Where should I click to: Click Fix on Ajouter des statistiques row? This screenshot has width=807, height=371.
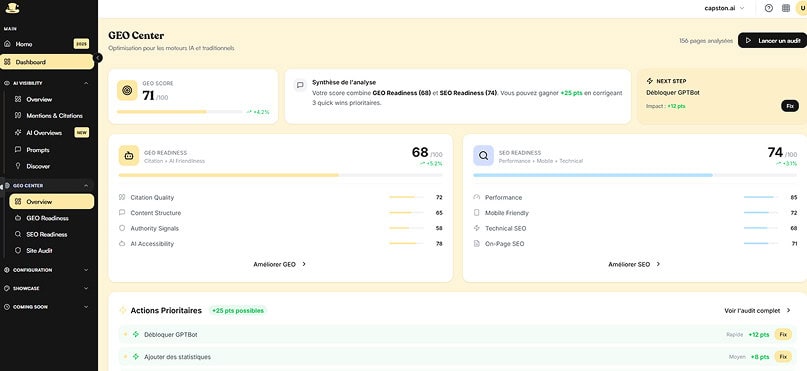tap(783, 357)
